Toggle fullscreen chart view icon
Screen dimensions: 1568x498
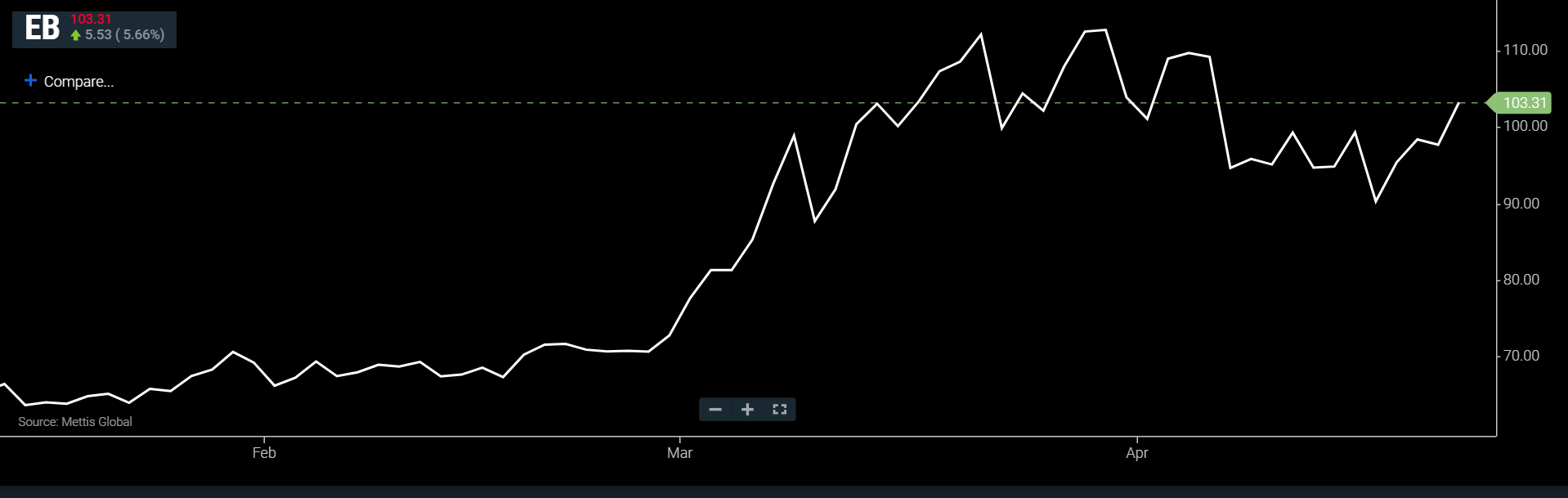[x=779, y=410]
